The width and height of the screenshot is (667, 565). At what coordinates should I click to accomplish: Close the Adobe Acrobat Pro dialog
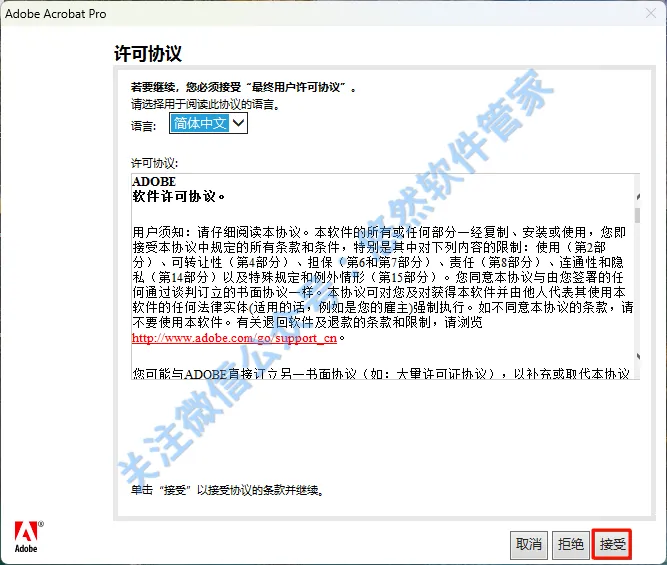tap(651, 14)
